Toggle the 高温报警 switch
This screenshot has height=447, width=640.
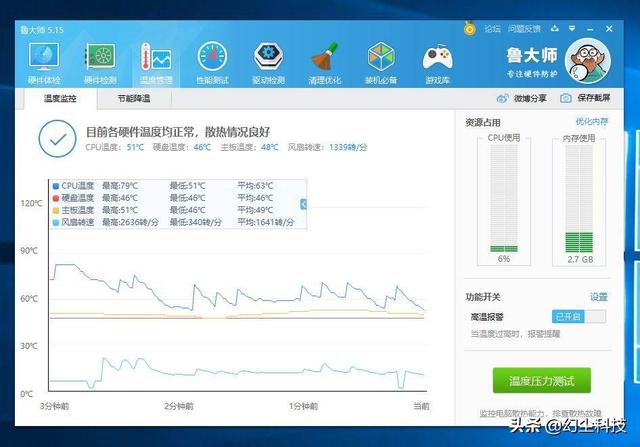click(579, 316)
